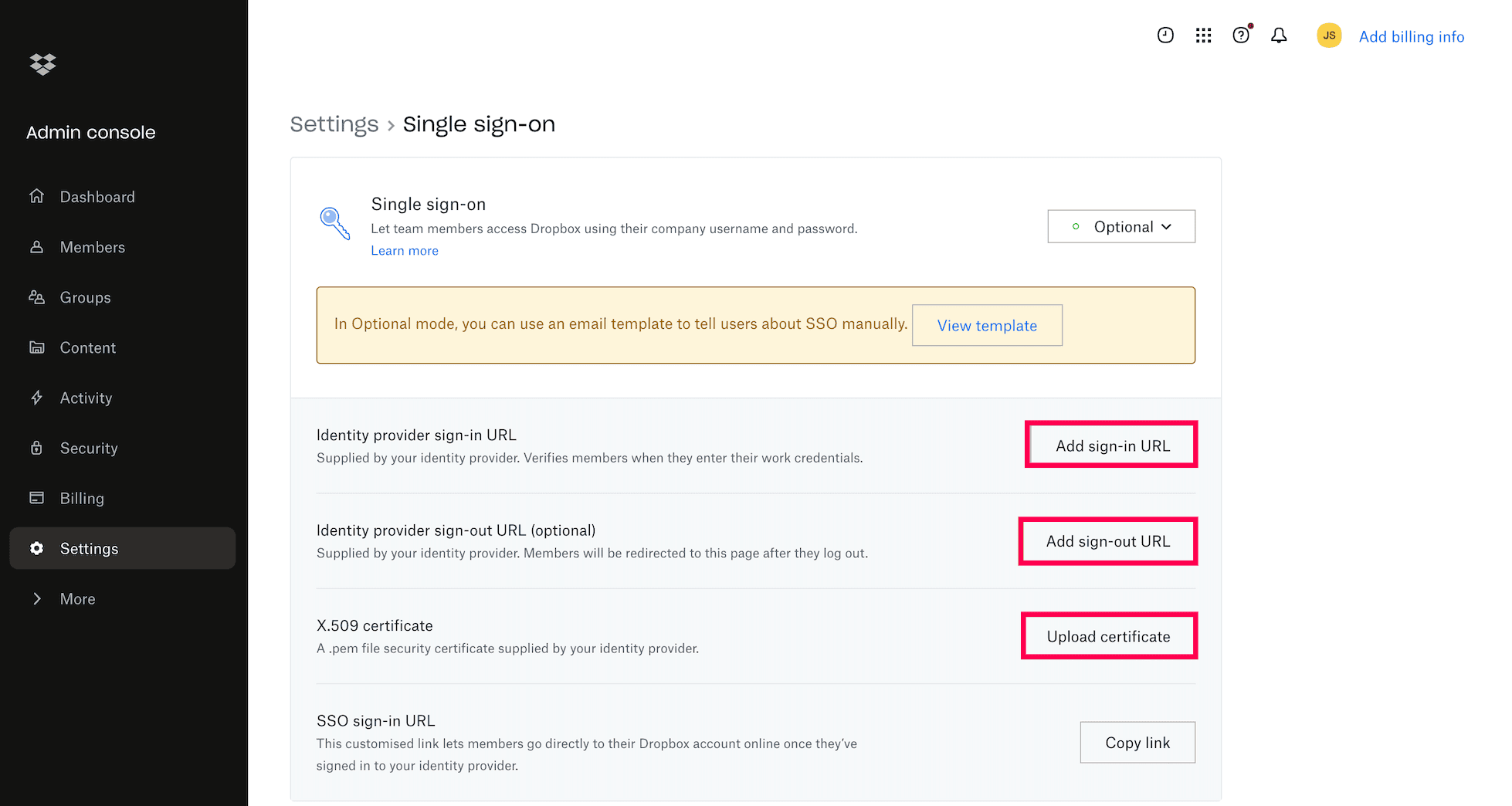Select the Dashboard home icon

coord(37,196)
